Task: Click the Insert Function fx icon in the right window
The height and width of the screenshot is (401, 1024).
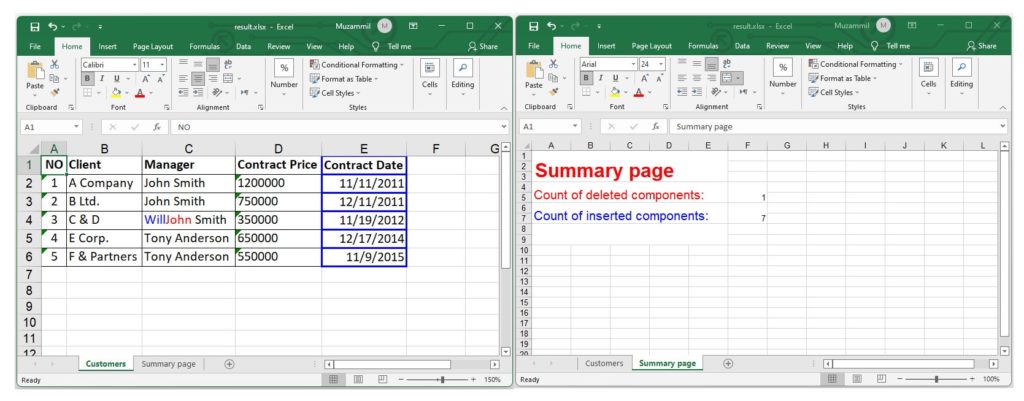Action: (656, 127)
